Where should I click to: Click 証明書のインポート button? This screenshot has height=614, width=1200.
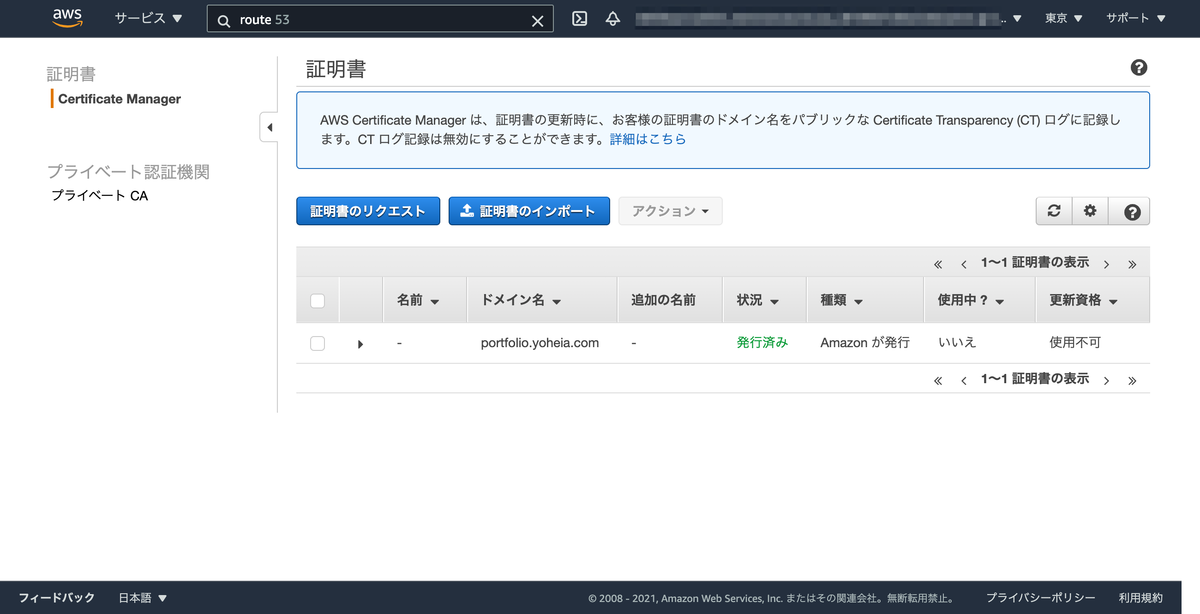[x=529, y=211]
